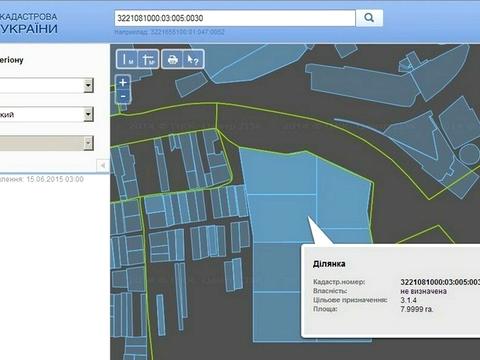Collapse the left sidebar with arrow handle
This screenshot has width=480, height=360.
[103, 165]
